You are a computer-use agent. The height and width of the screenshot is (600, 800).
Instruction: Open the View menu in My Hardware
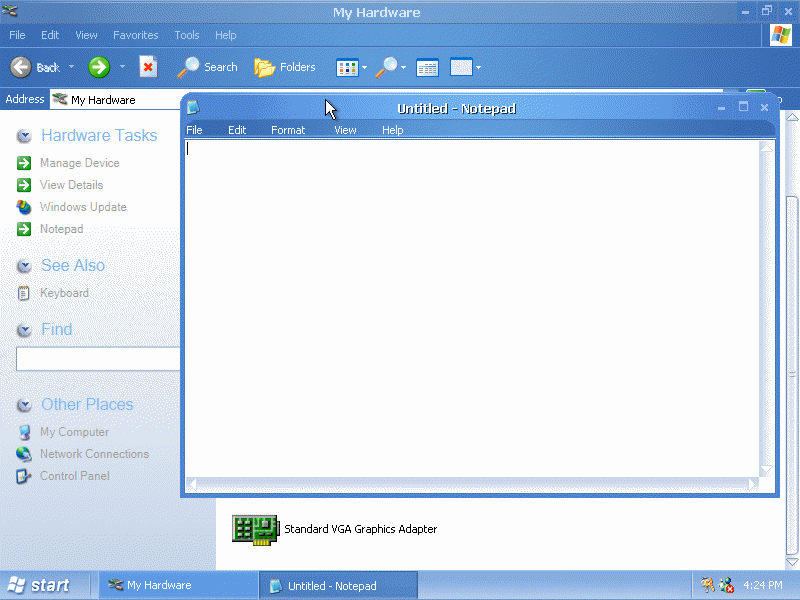[86, 35]
